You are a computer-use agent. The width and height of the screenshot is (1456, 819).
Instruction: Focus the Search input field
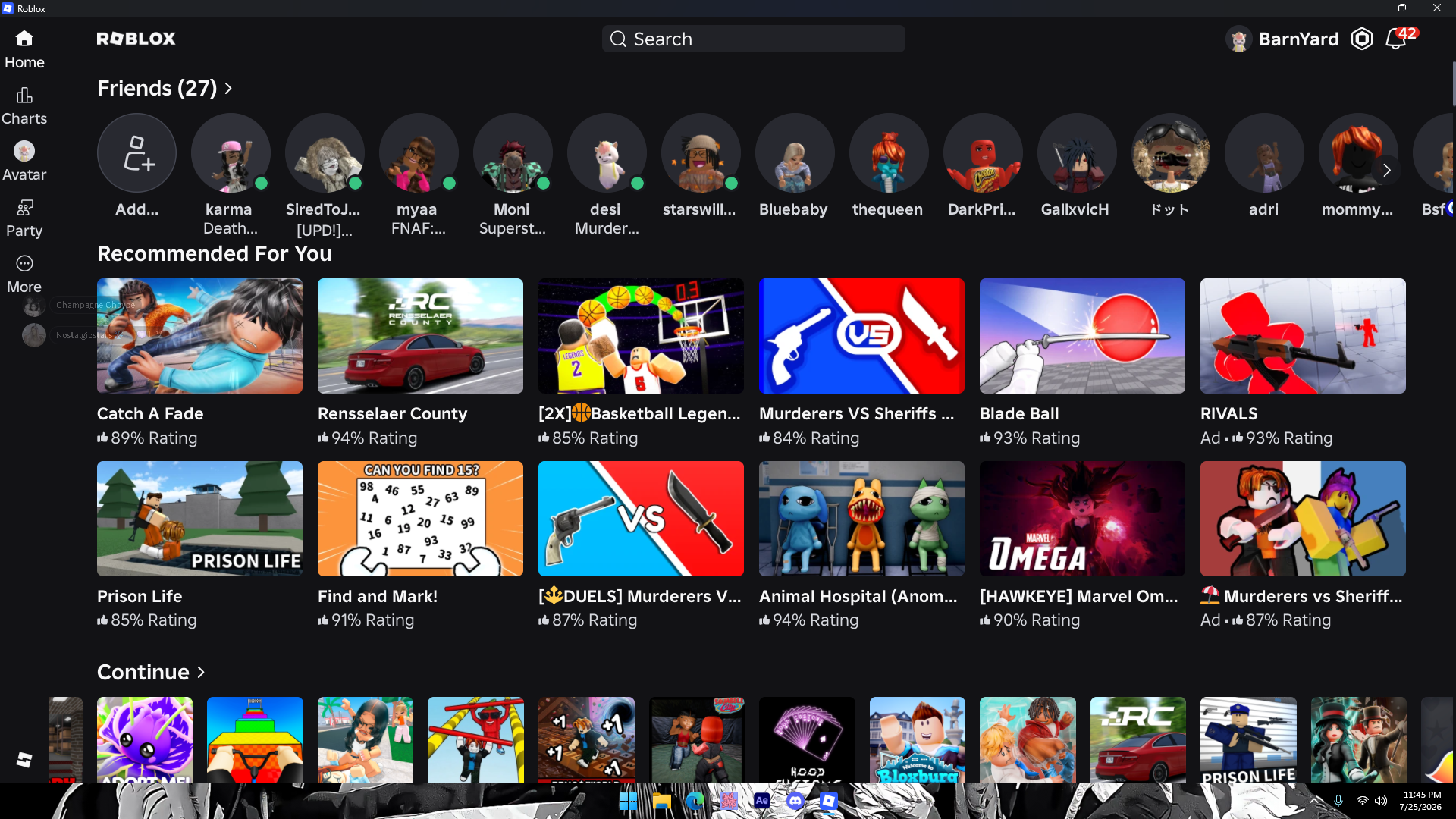(x=754, y=39)
